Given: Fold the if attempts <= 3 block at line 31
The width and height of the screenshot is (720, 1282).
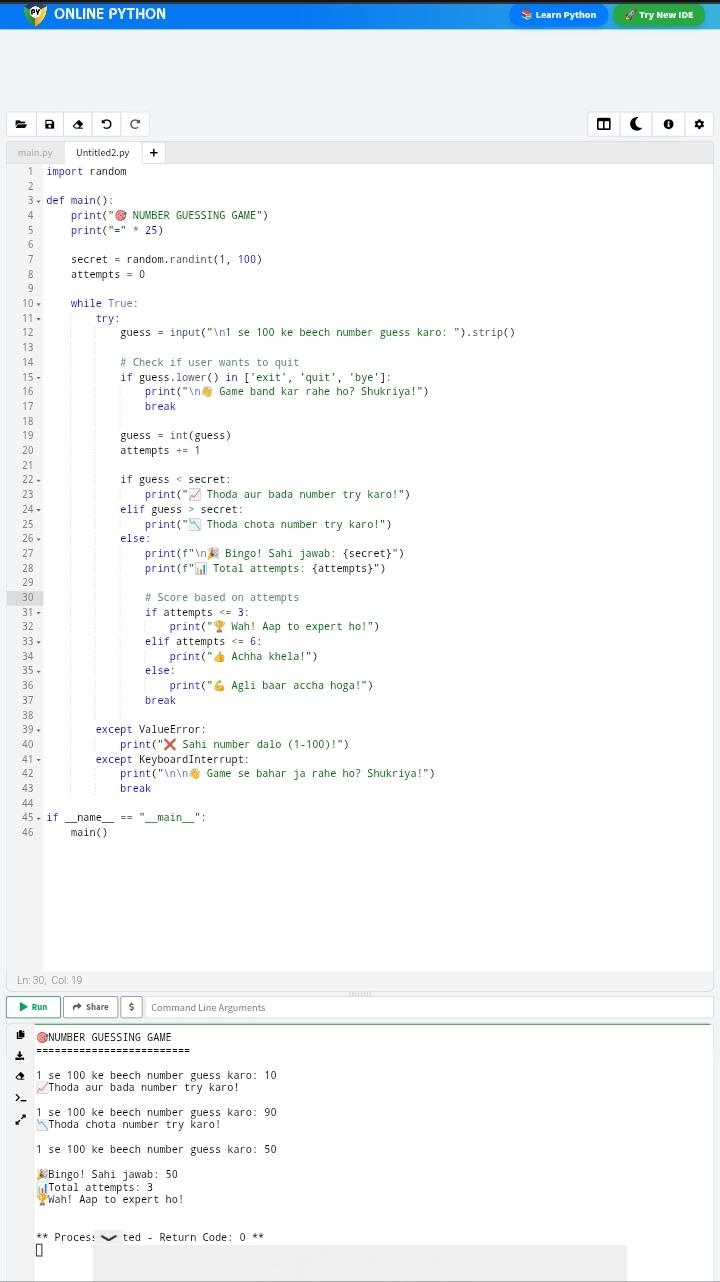Looking at the screenshot, I should pos(38,612).
